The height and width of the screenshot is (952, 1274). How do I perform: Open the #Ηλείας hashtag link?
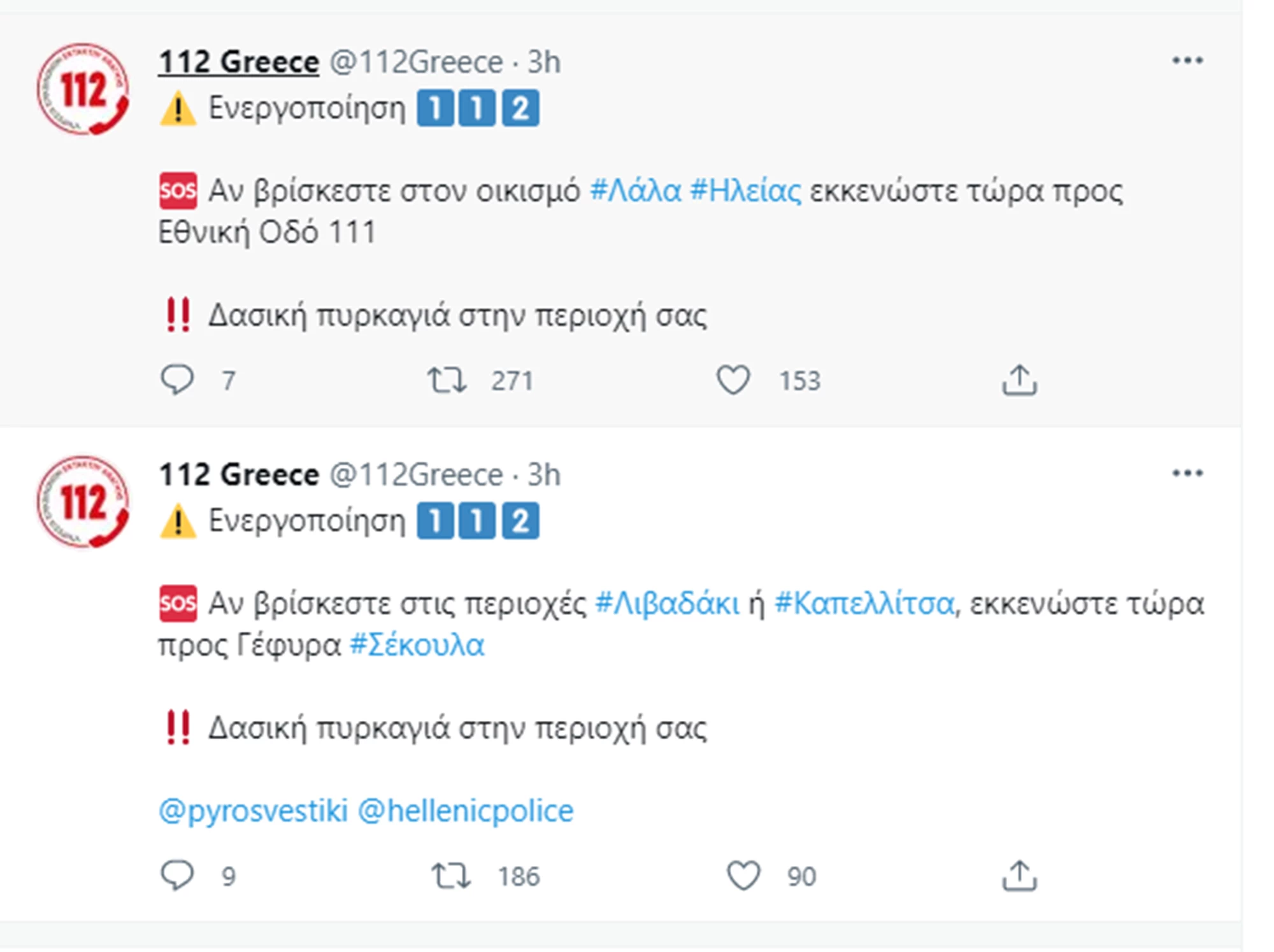(x=745, y=191)
